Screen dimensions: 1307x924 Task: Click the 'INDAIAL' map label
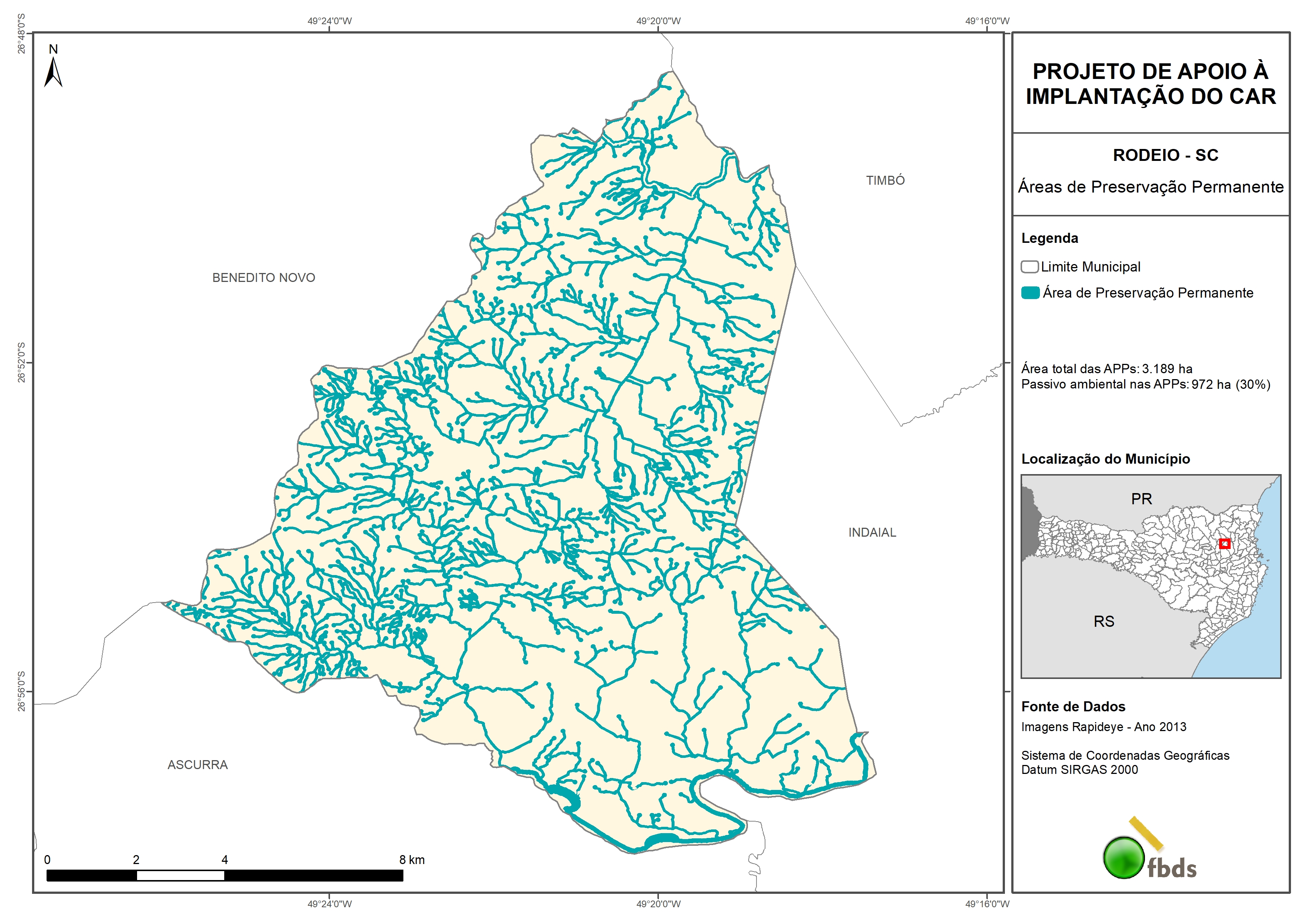click(x=872, y=532)
